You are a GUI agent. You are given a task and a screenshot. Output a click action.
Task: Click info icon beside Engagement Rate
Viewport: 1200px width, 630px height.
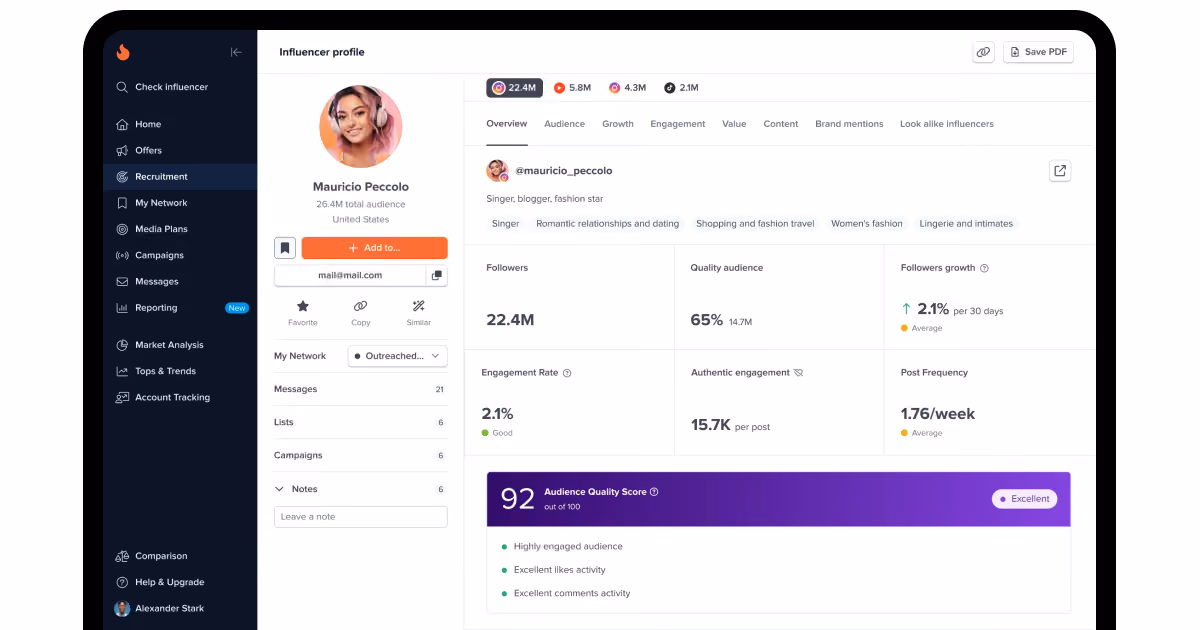(567, 373)
